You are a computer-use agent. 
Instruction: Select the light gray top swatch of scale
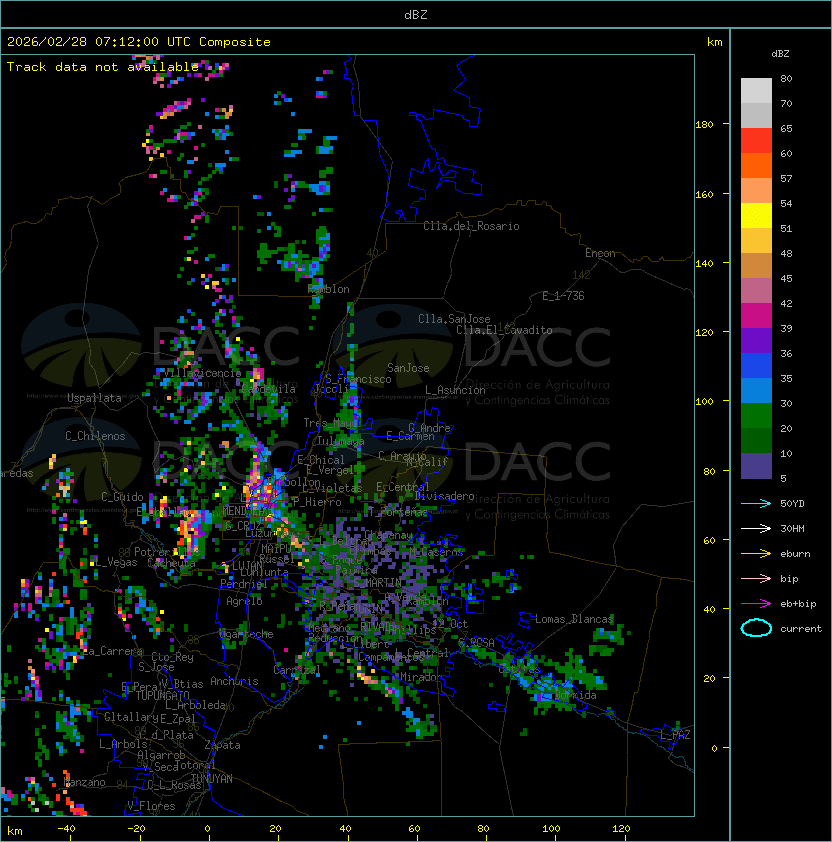pos(756,91)
